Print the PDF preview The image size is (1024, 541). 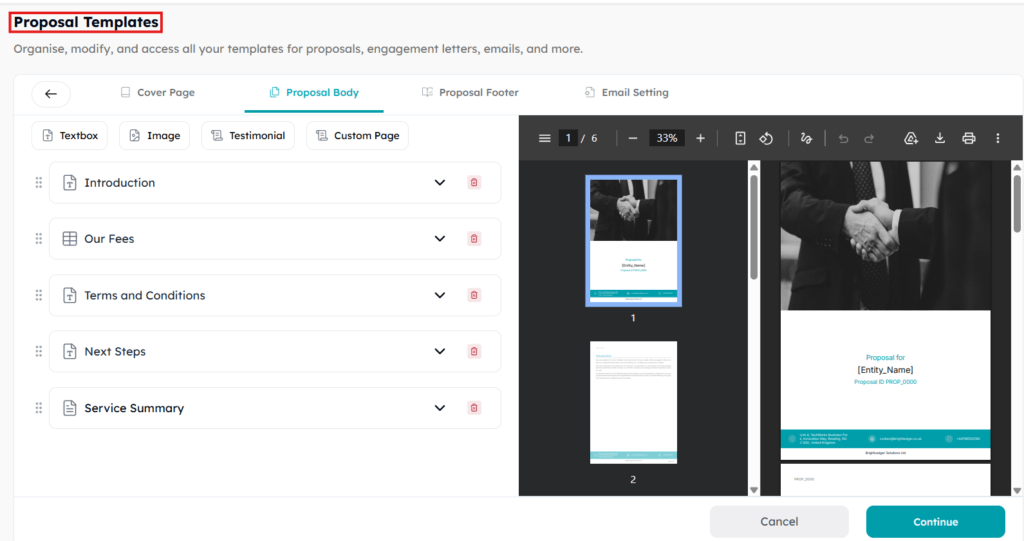(969, 139)
